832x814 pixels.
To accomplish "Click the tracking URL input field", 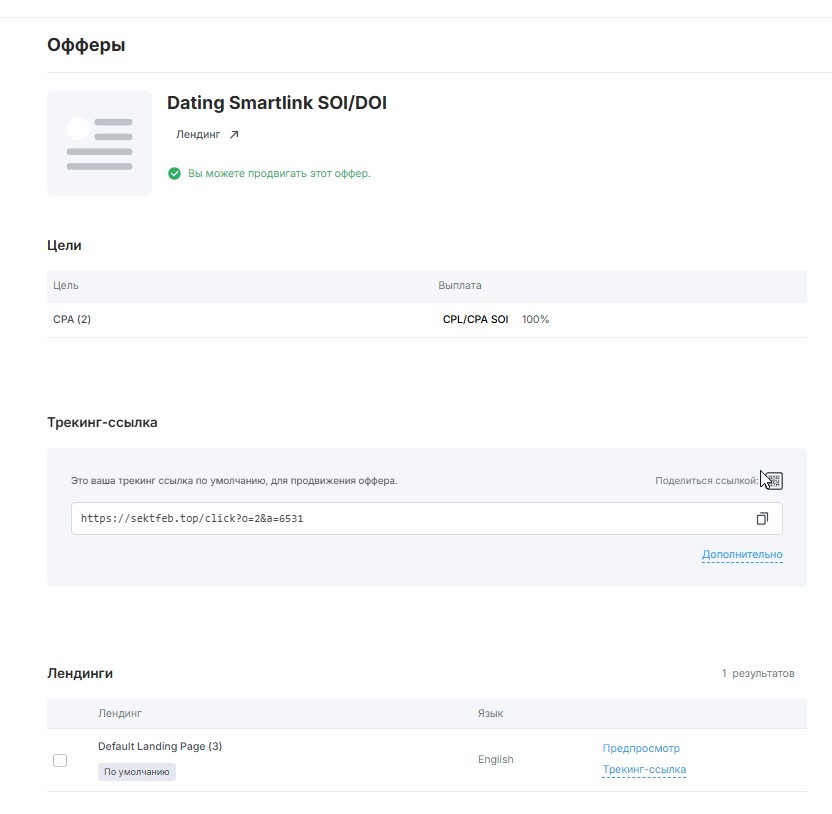I will pos(400,519).
